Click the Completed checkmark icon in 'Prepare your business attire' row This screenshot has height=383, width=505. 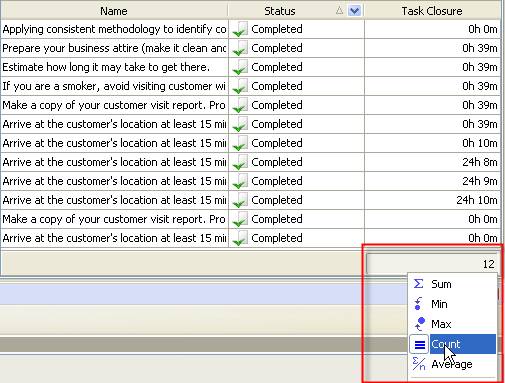pyautogui.click(x=240, y=48)
